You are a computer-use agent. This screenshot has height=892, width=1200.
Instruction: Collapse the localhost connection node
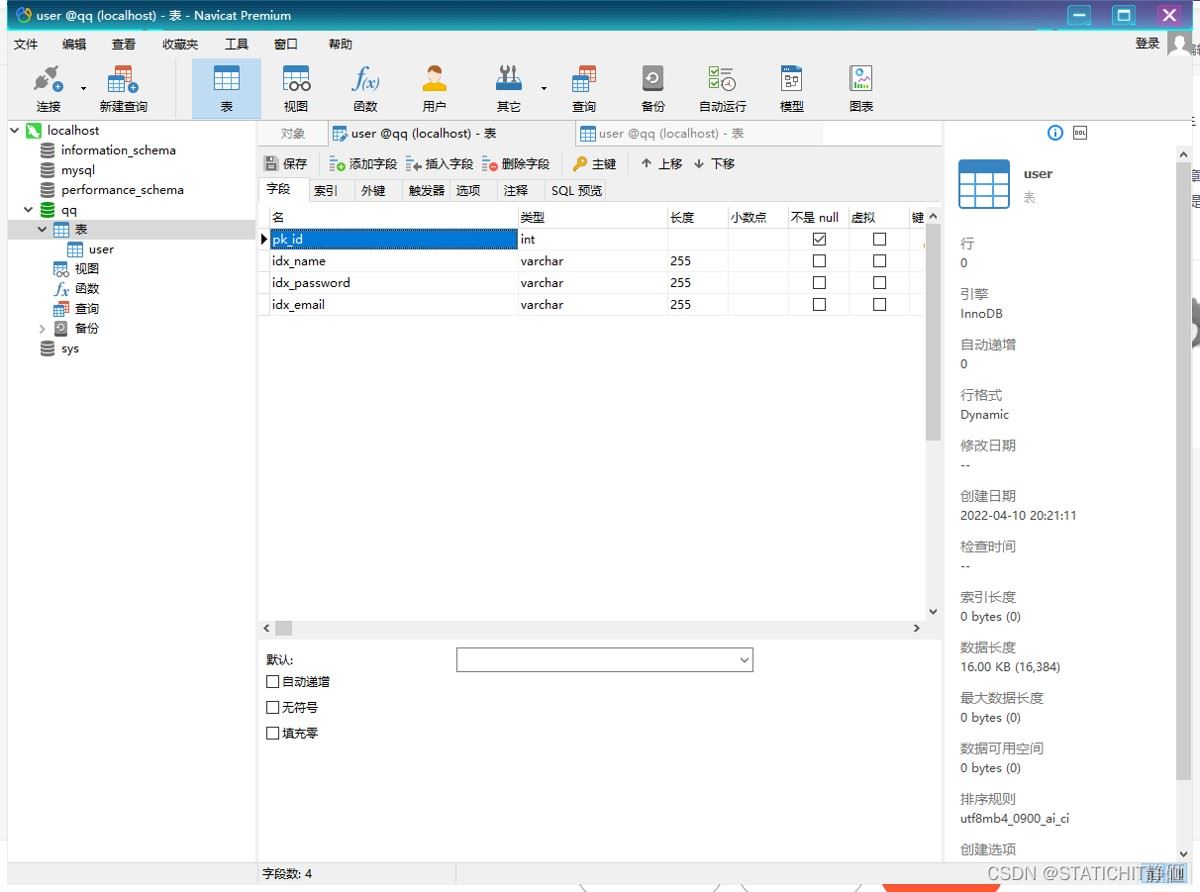[x=15, y=130]
